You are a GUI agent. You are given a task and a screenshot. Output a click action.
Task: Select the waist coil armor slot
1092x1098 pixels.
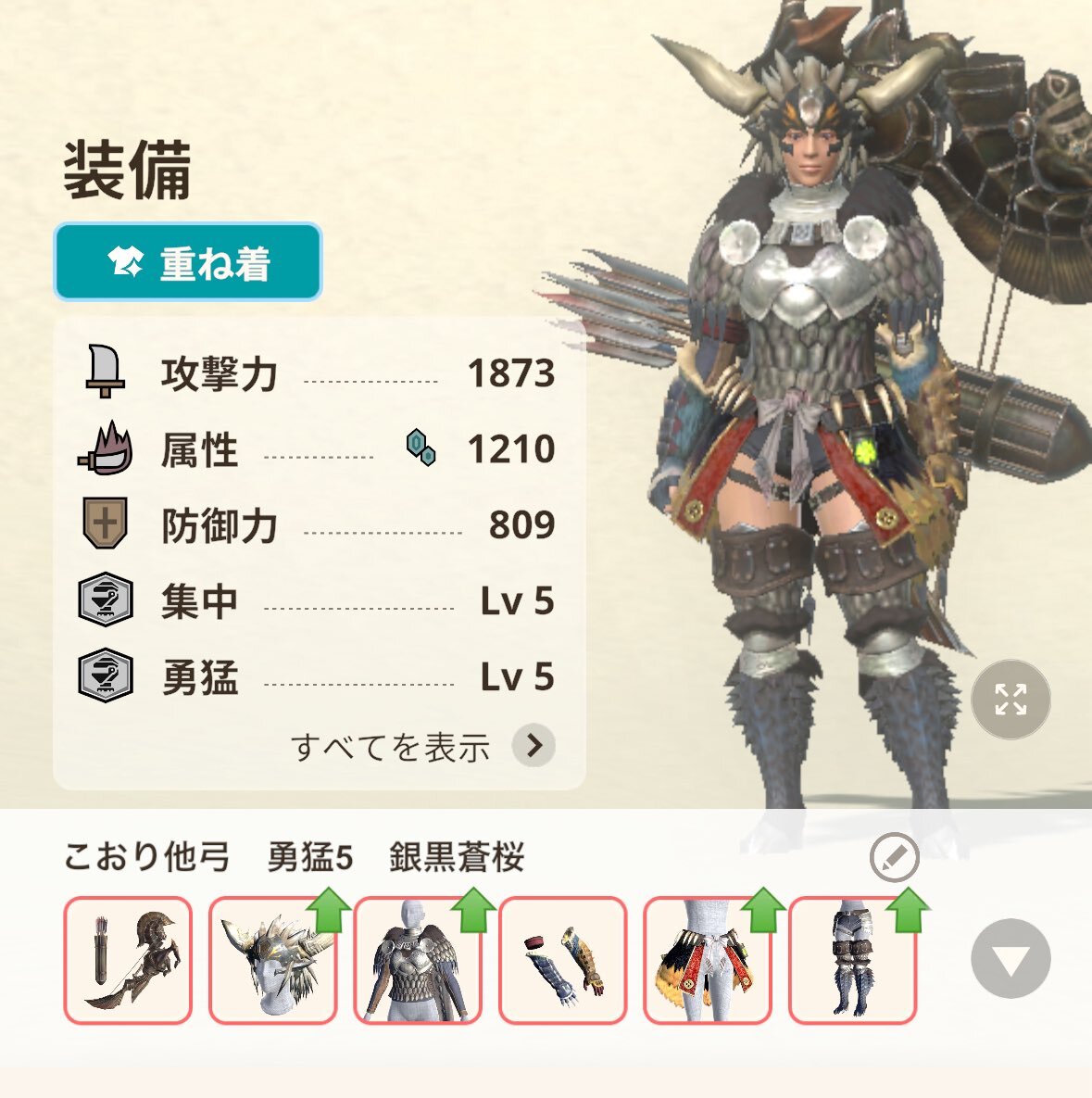[x=707, y=960]
